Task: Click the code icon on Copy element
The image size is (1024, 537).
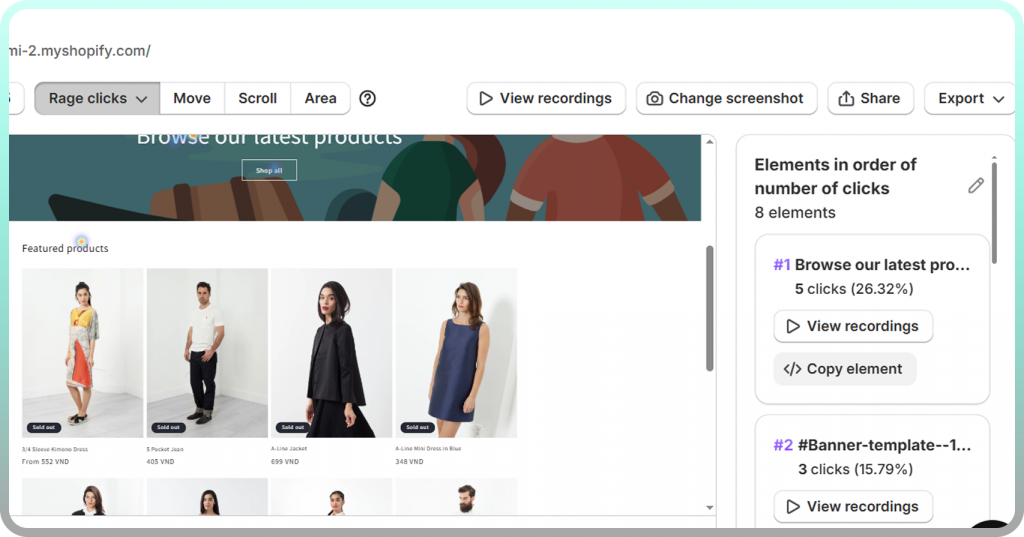Action: pyautogui.click(x=792, y=369)
